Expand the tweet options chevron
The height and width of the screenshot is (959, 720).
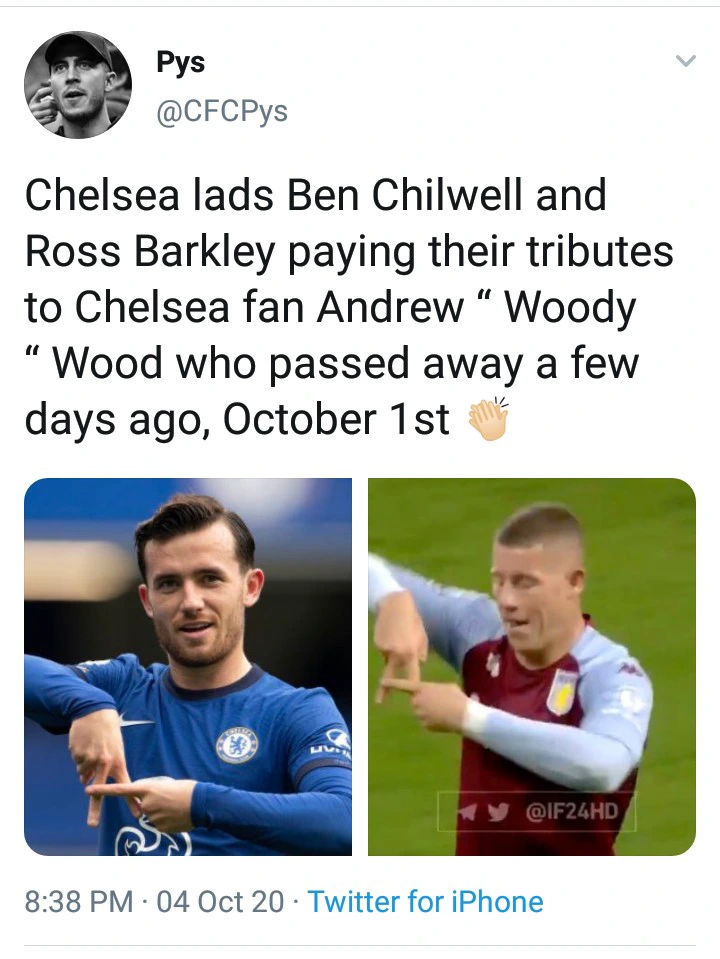click(685, 62)
